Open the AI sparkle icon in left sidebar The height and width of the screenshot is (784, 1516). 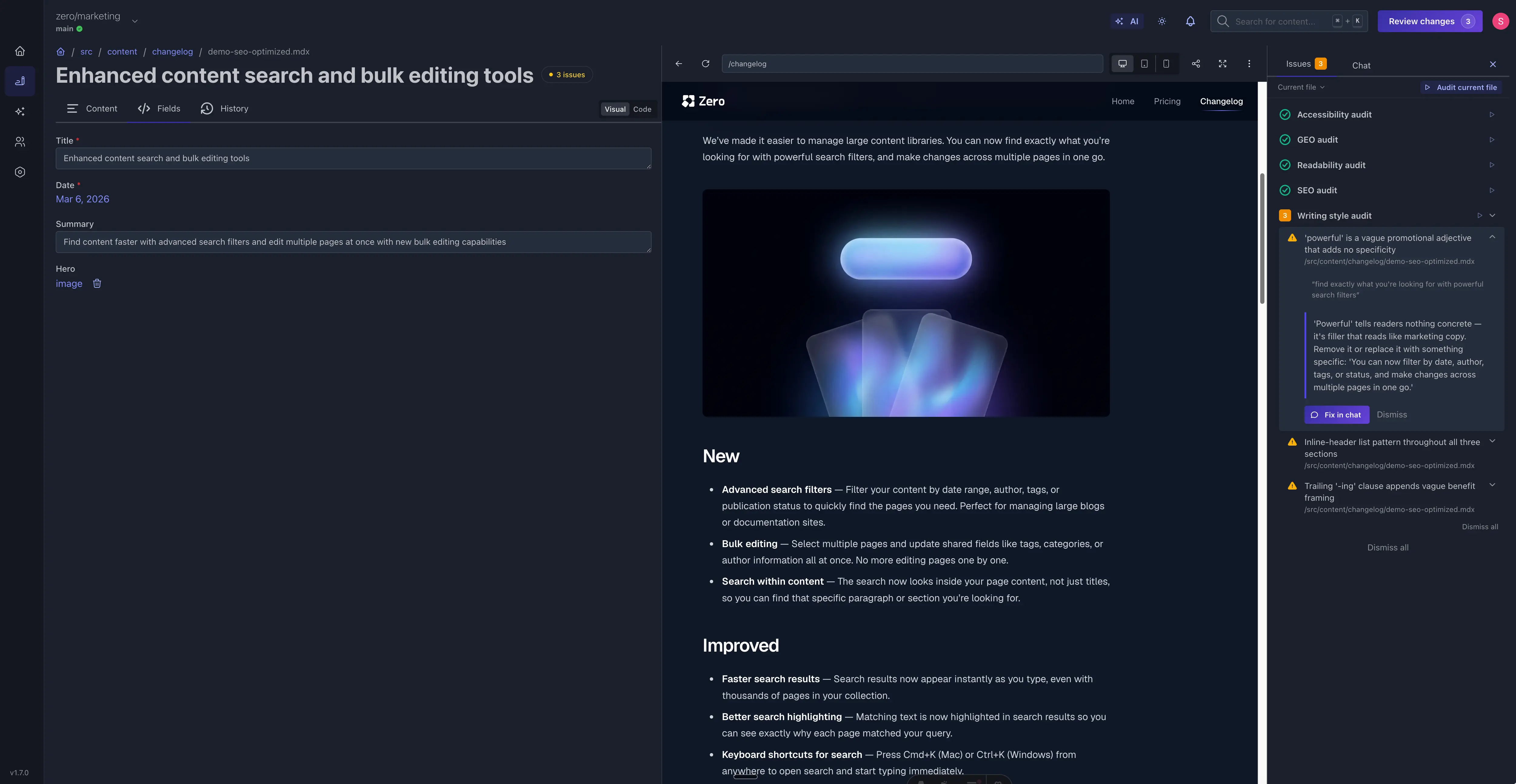(x=20, y=112)
